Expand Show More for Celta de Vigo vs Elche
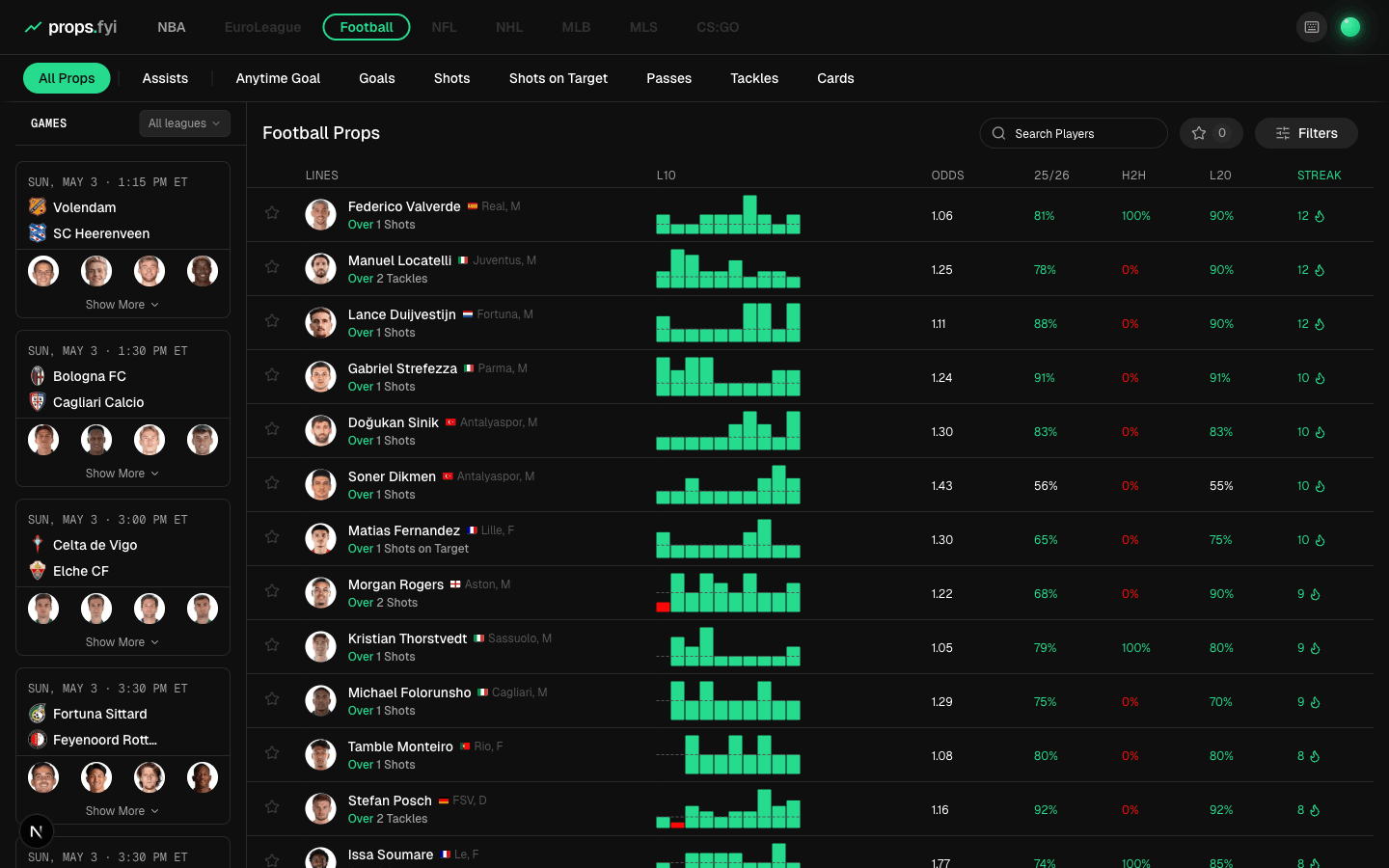 [x=123, y=642]
